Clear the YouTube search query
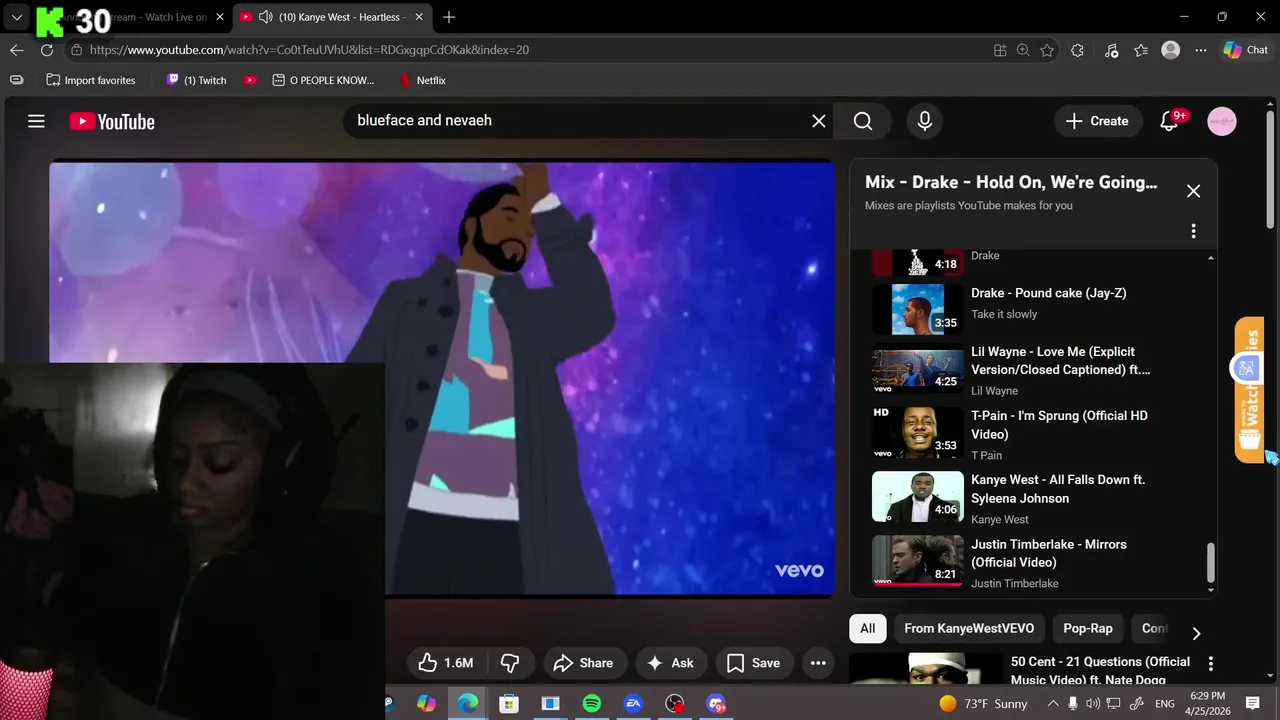1280x720 pixels. coord(818,121)
